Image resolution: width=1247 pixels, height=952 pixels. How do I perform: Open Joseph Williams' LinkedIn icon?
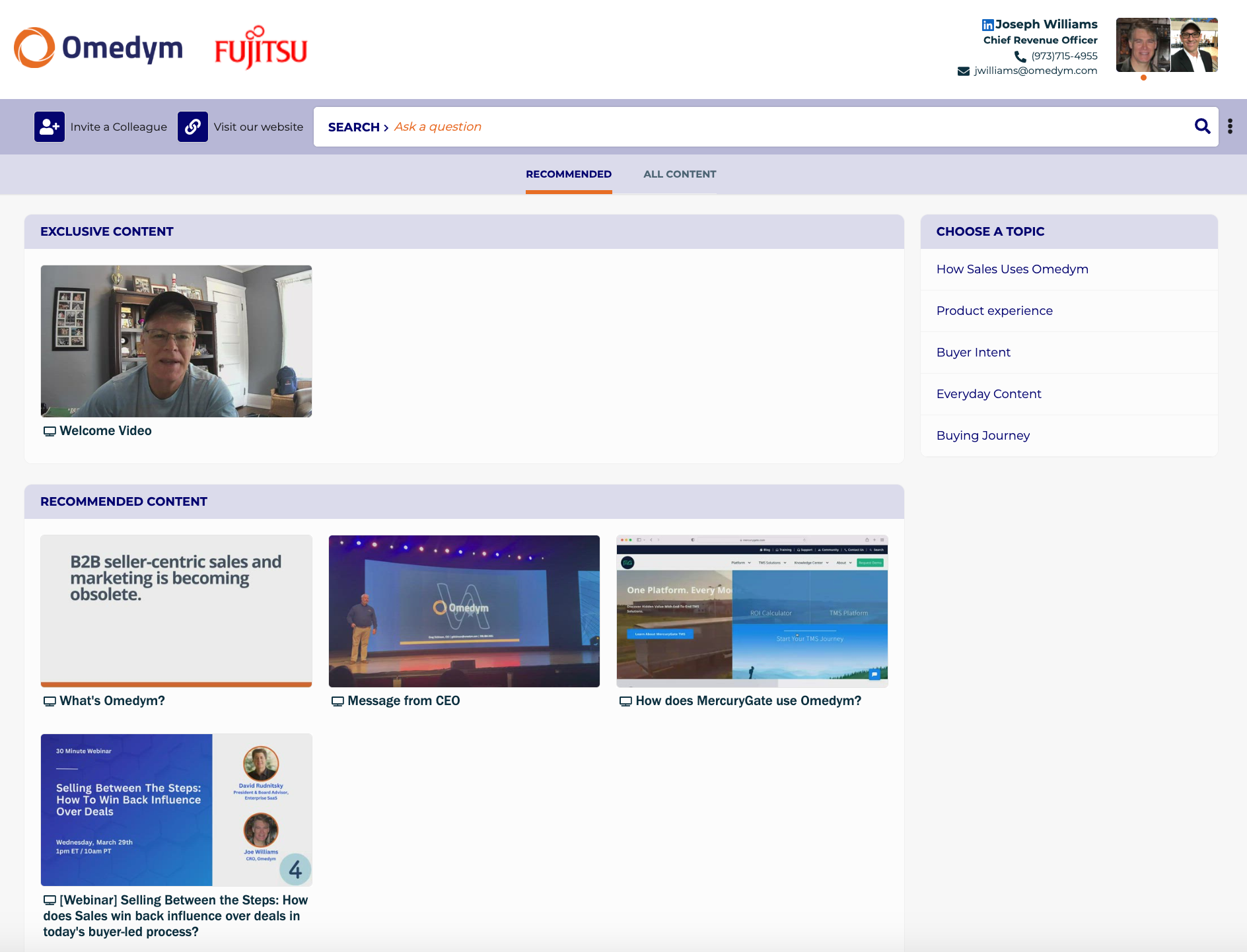click(x=987, y=25)
